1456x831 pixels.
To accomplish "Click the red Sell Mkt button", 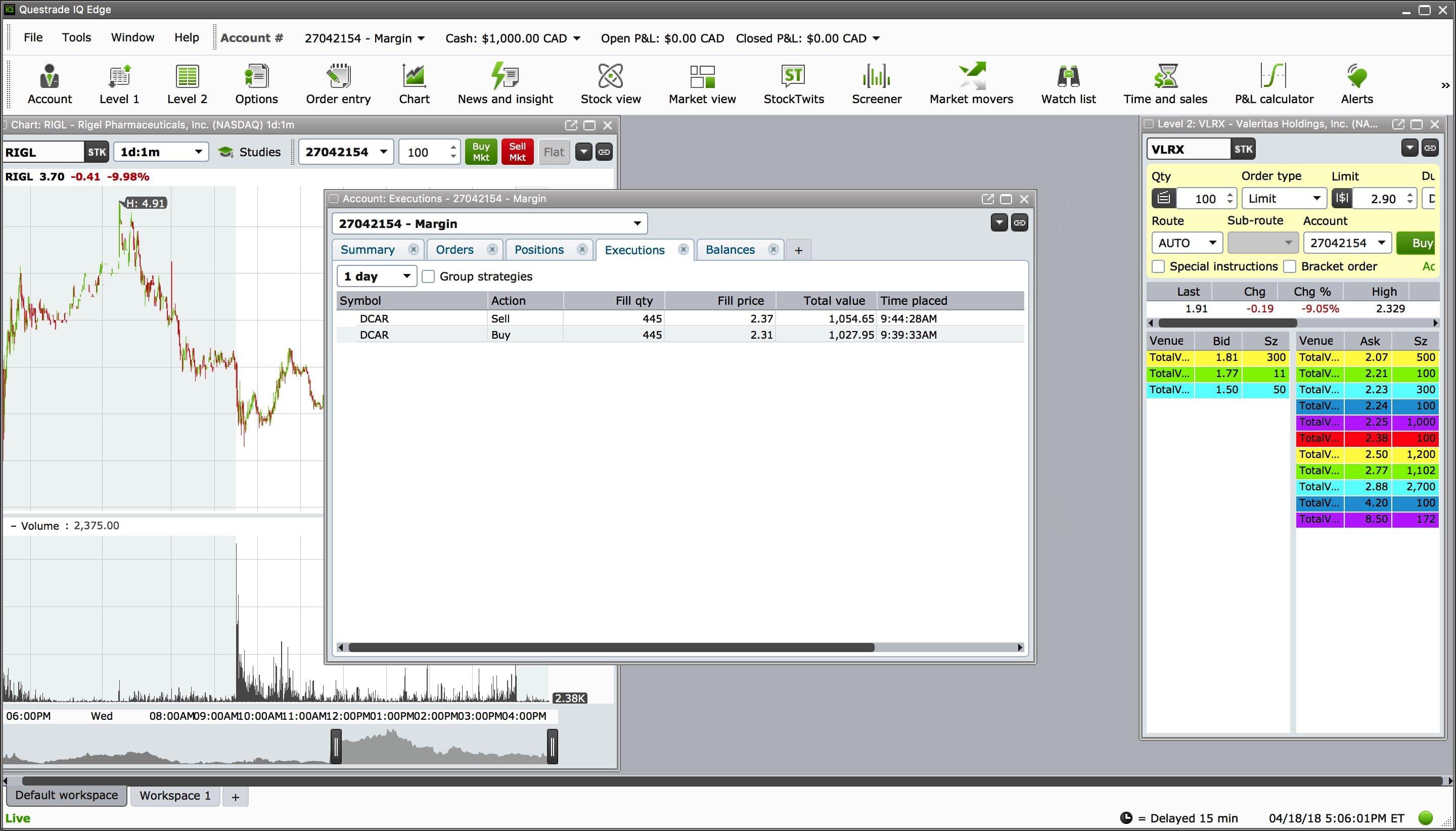I will [517, 152].
